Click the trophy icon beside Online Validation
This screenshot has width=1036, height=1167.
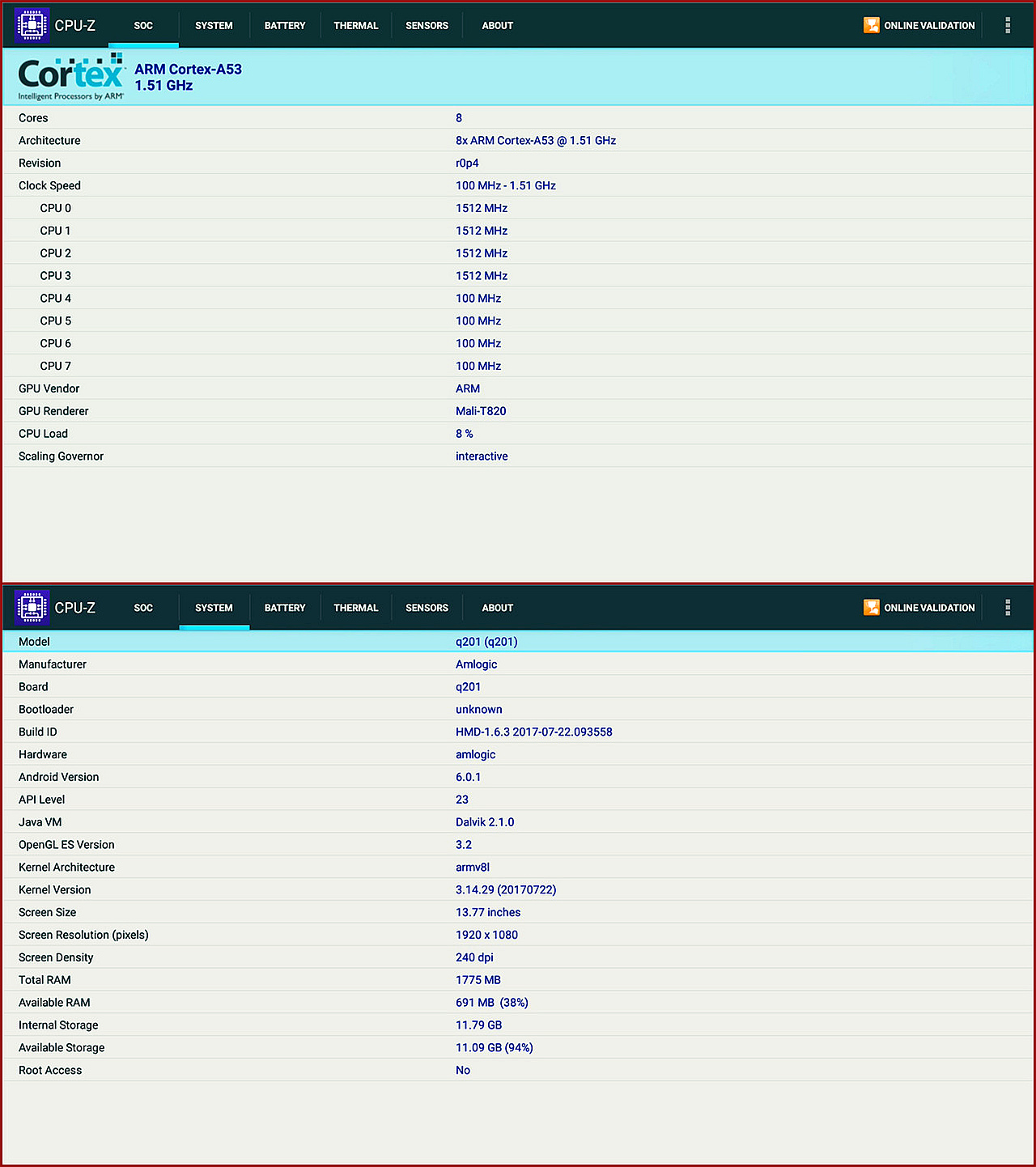click(x=872, y=25)
